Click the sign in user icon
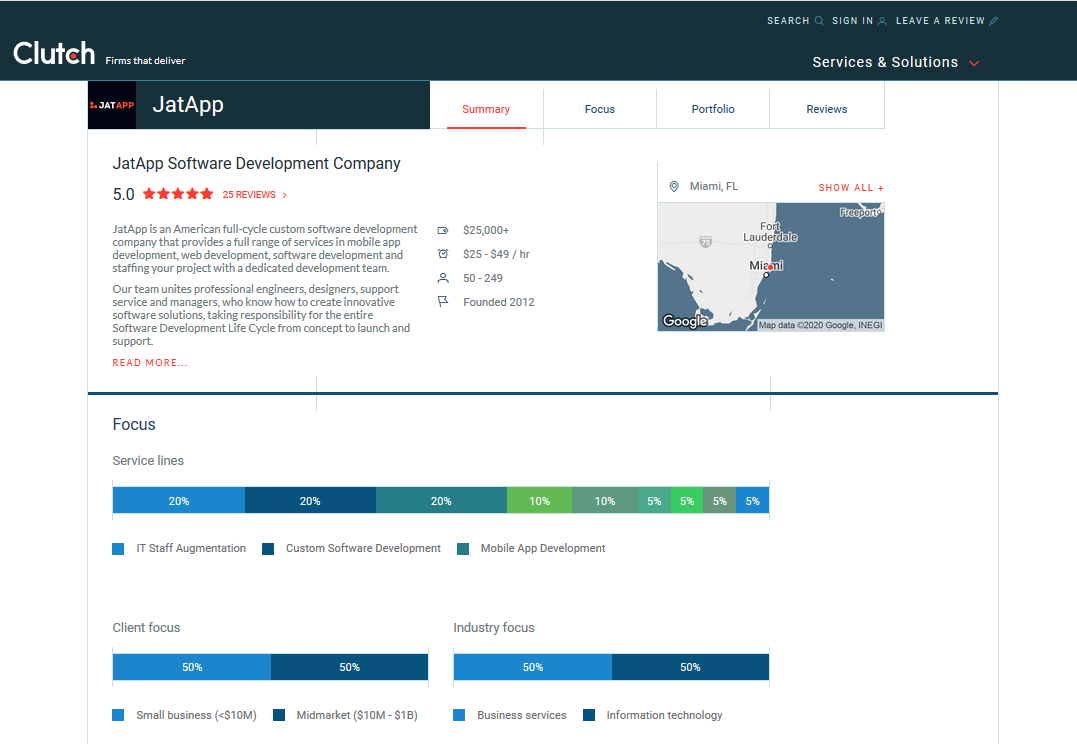Viewport: 1077px width, 744px height. click(883, 21)
